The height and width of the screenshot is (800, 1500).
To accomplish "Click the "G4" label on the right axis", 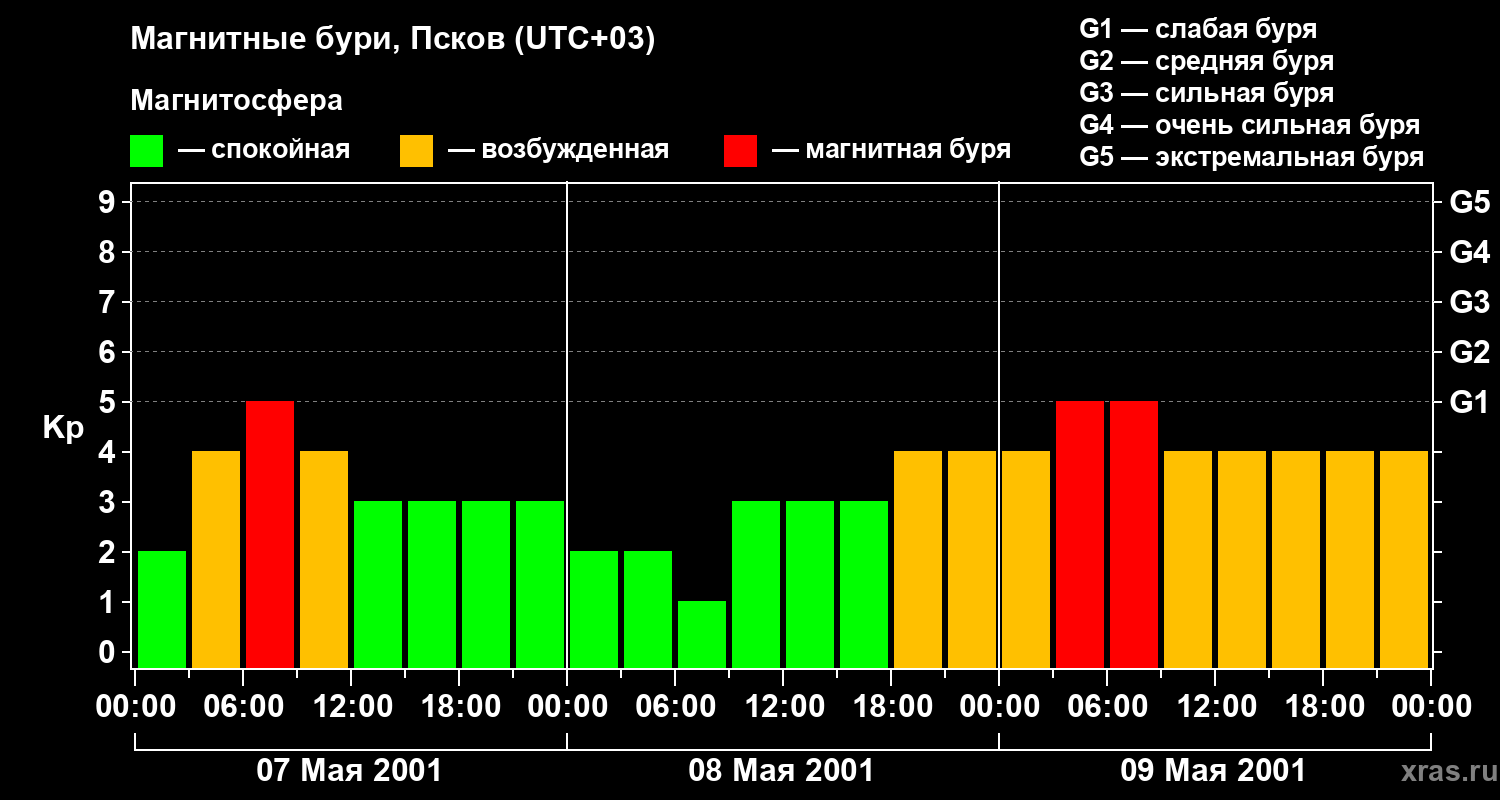I will coord(1470,252).
